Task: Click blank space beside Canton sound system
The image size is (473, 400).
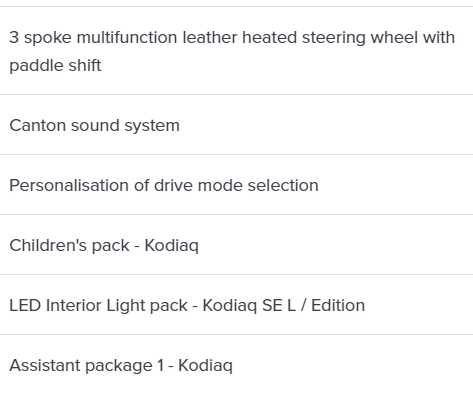Action: [326, 125]
